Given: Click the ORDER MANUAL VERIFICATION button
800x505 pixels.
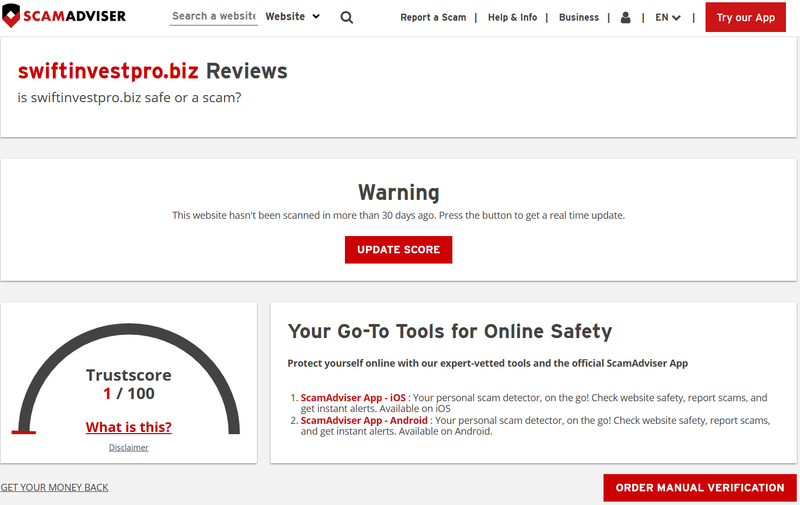Looking at the screenshot, I should coord(699,488).
